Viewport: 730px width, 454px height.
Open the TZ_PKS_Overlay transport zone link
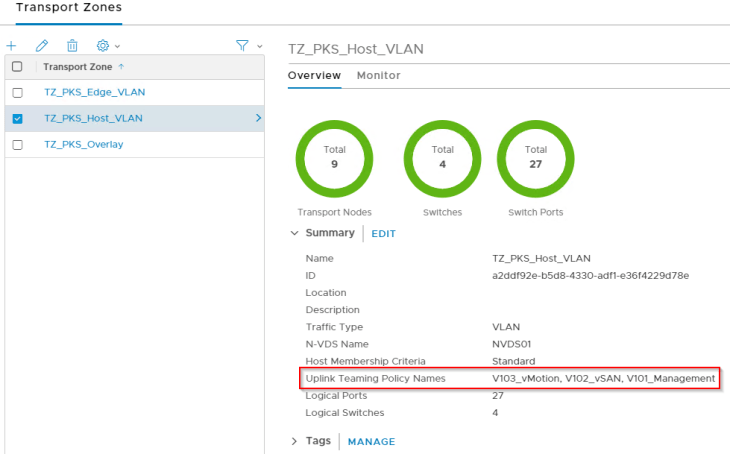(x=84, y=144)
